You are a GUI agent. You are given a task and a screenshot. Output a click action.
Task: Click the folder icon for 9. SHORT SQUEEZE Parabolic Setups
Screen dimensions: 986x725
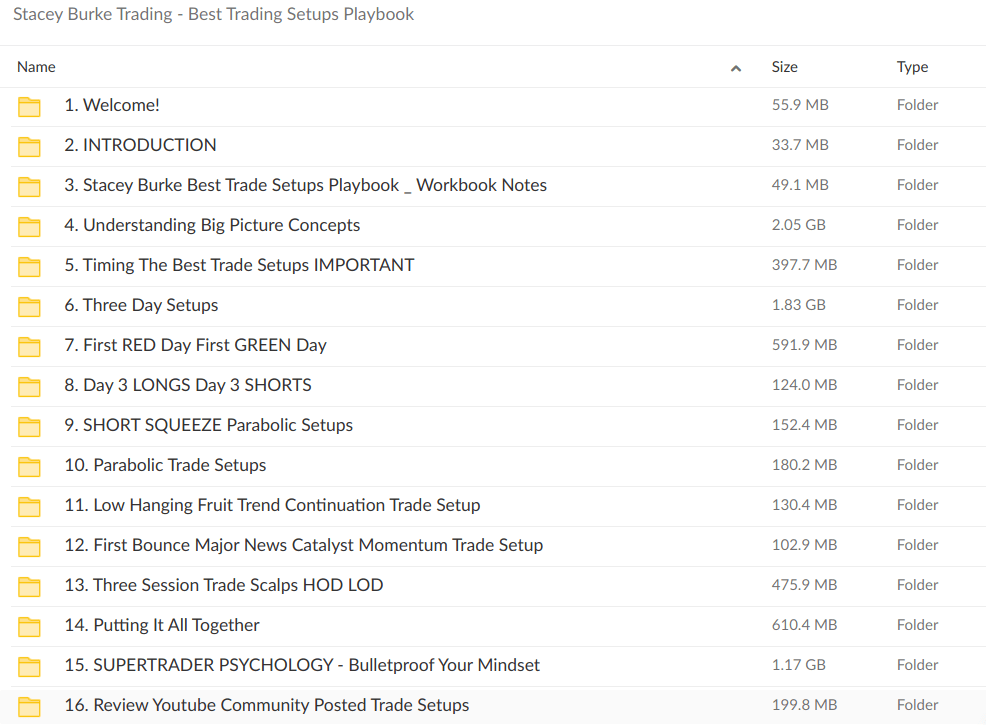point(29,426)
